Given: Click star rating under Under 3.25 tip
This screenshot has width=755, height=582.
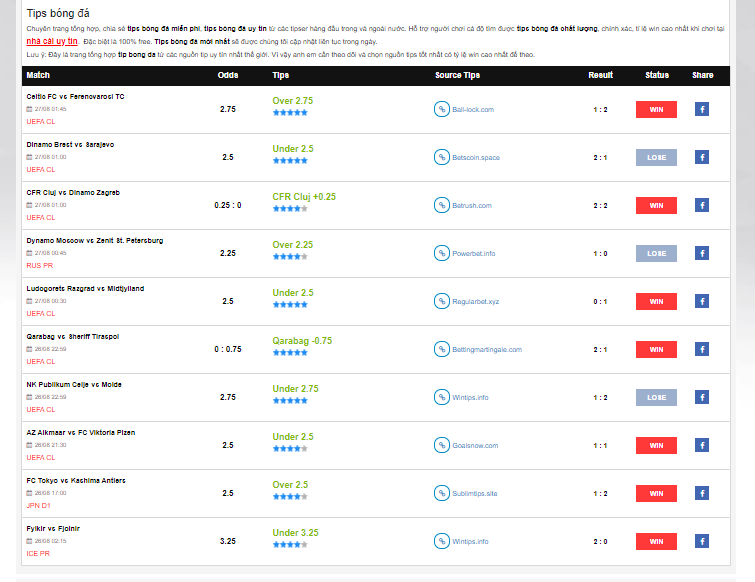Looking at the screenshot, I should [x=290, y=544].
